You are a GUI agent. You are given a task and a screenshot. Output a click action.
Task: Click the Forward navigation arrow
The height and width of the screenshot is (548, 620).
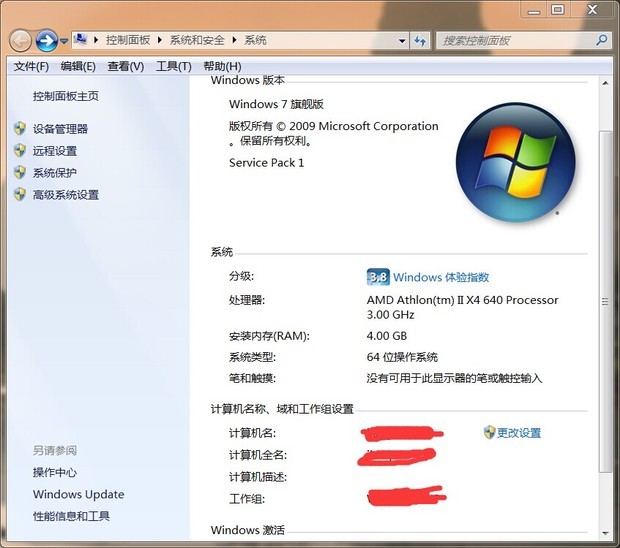click(47, 40)
